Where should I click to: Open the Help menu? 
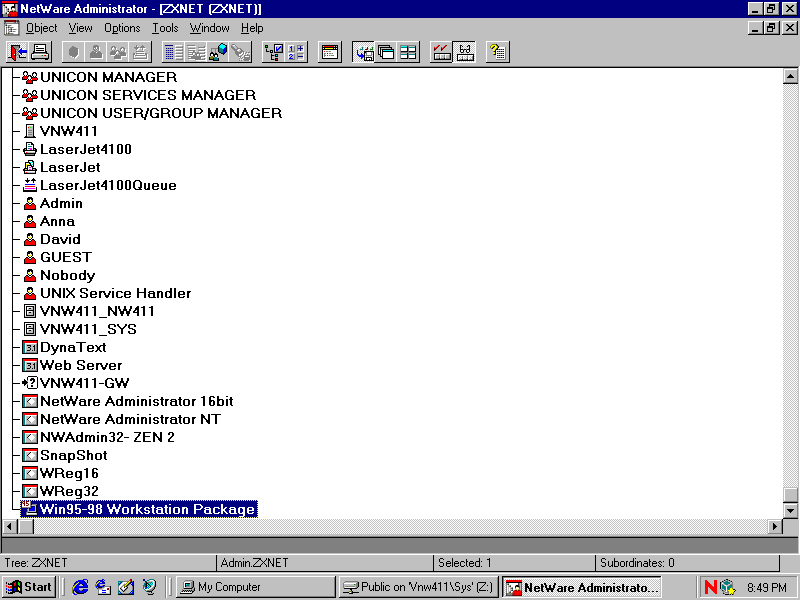(x=252, y=28)
